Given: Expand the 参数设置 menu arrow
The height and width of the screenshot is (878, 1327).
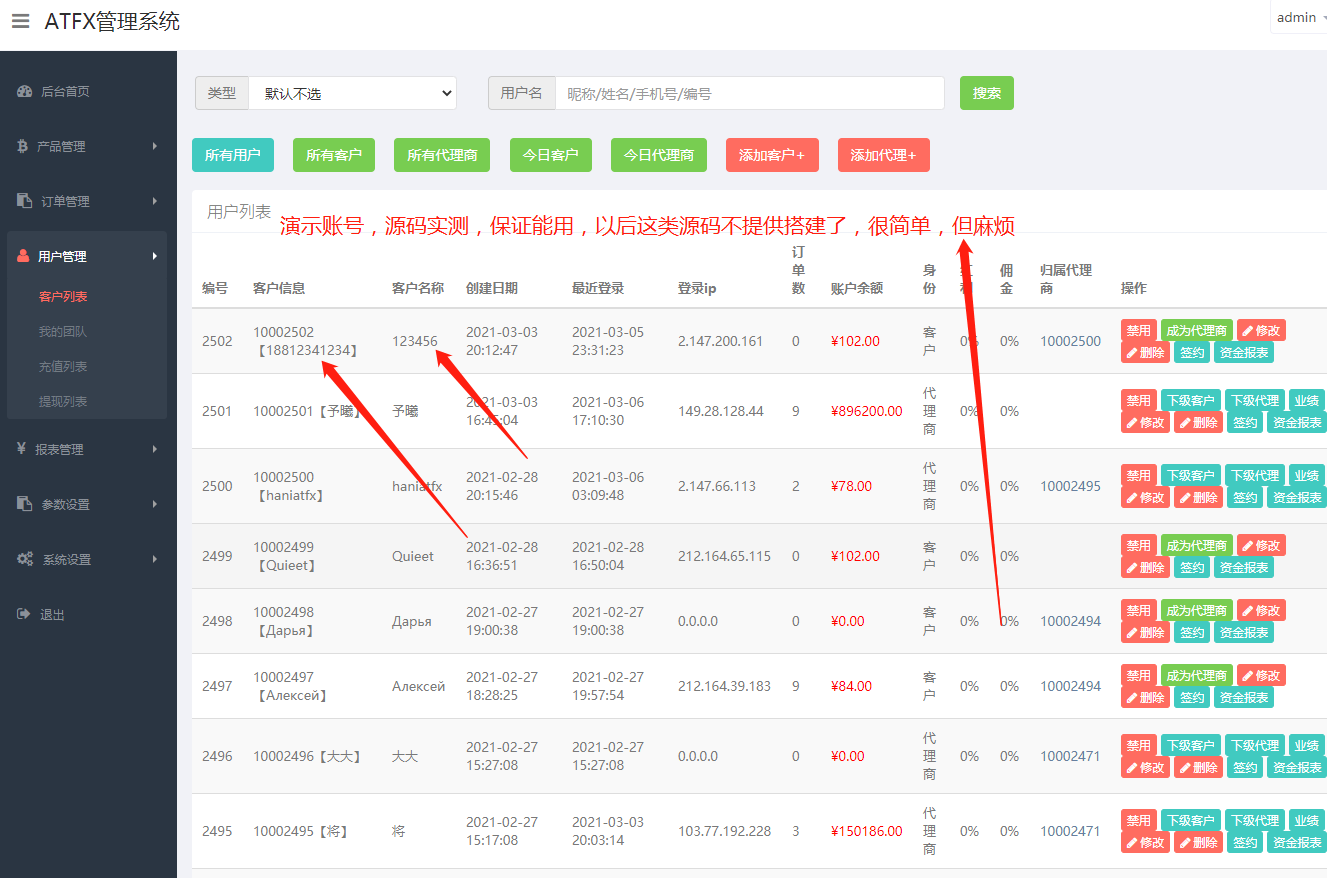Looking at the screenshot, I should click(155, 504).
